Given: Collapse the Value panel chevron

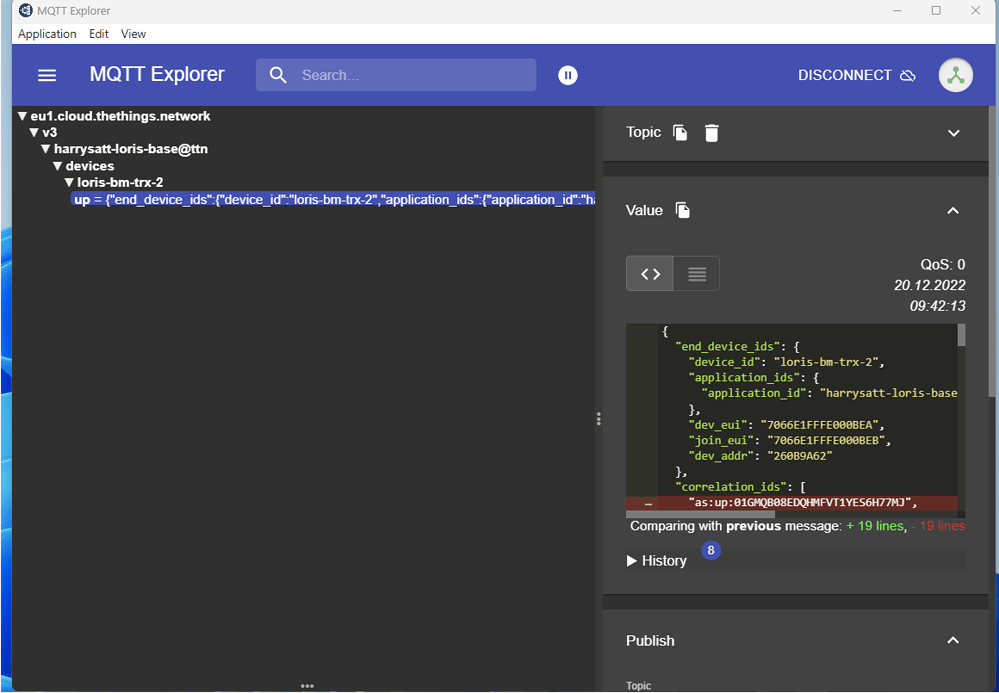Looking at the screenshot, I should (953, 210).
